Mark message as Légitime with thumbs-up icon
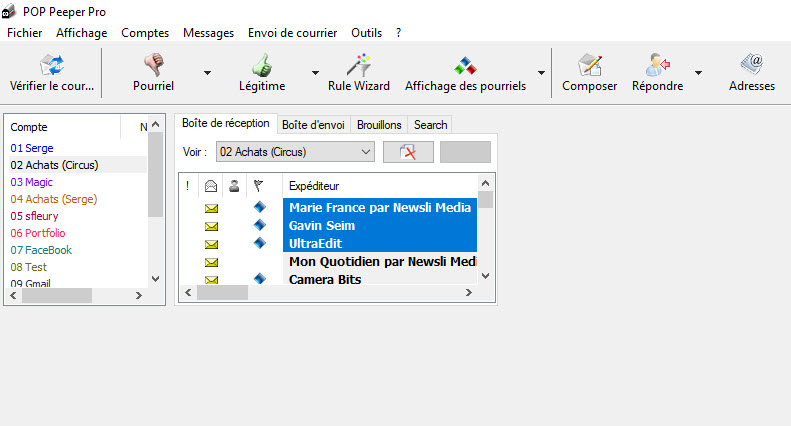Image resolution: width=791 pixels, height=426 pixels. 262,65
